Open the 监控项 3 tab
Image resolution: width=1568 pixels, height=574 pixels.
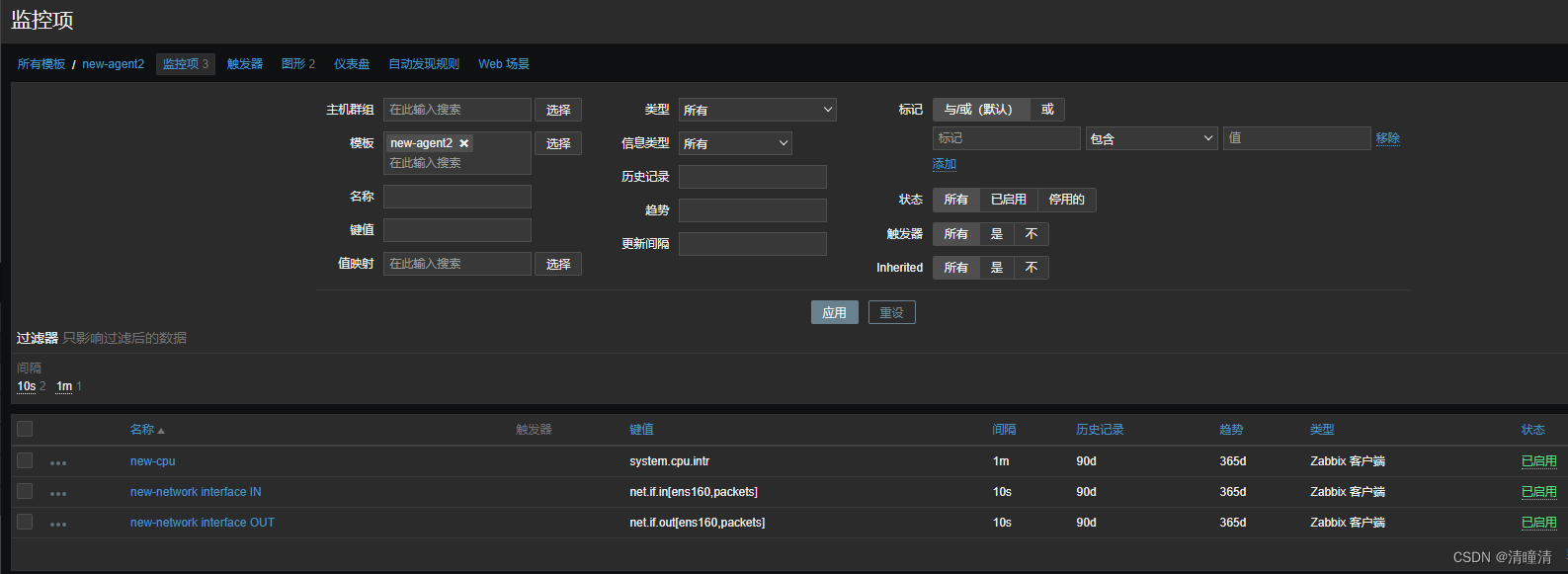pos(186,64)
